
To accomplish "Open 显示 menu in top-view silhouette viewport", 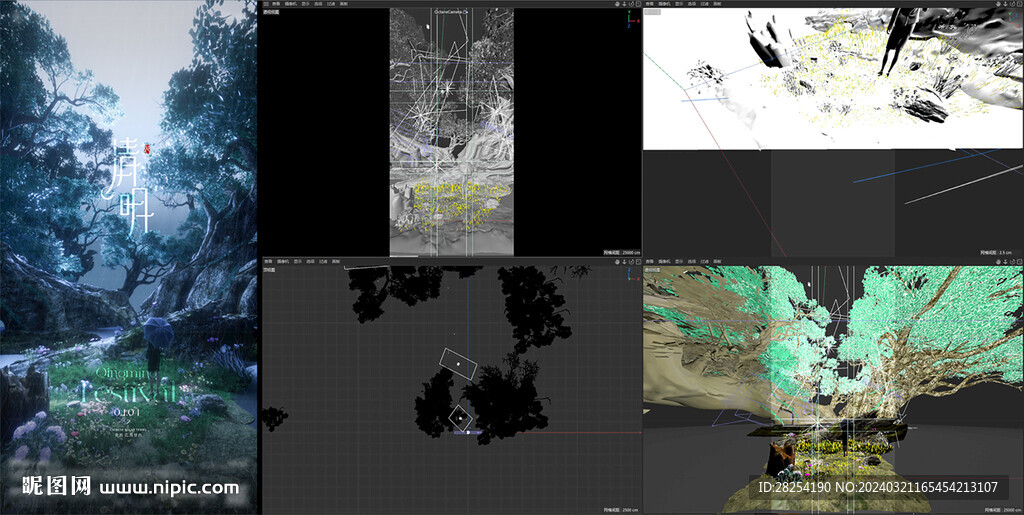I will click(x=297, y=261).
